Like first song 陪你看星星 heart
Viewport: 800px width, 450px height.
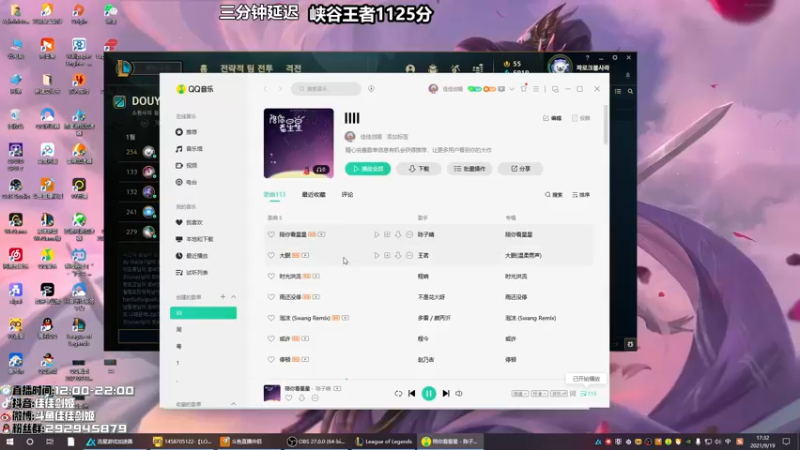click(x=271, y=235)
